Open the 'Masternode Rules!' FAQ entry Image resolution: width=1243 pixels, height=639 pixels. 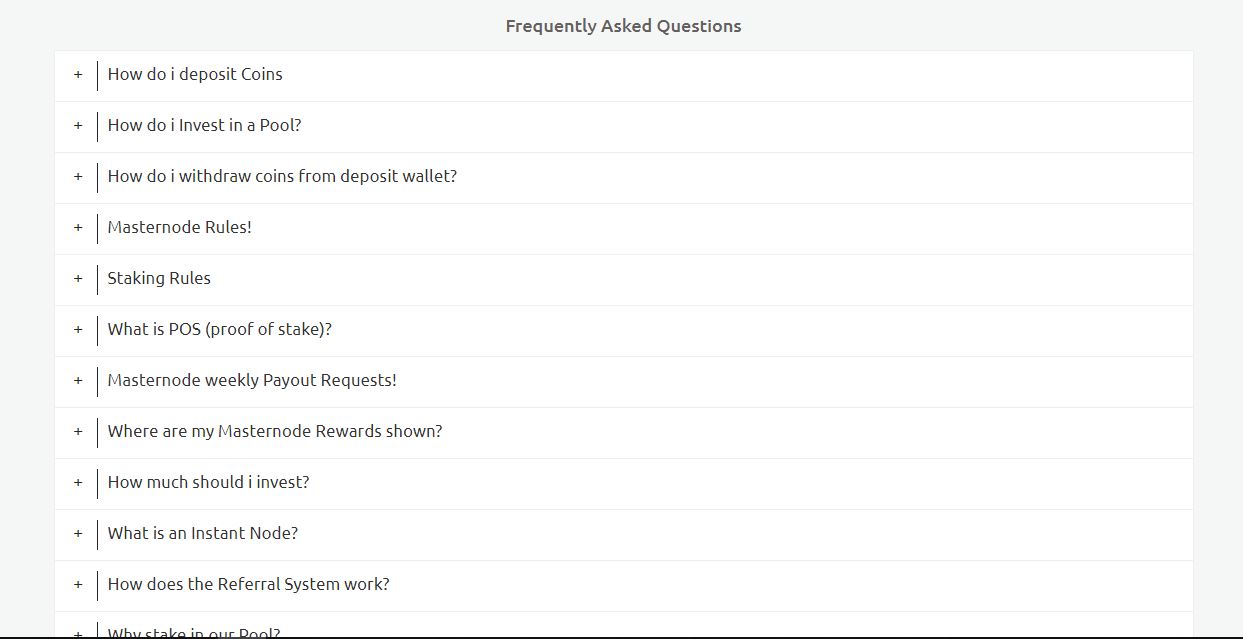coord(180,228)
